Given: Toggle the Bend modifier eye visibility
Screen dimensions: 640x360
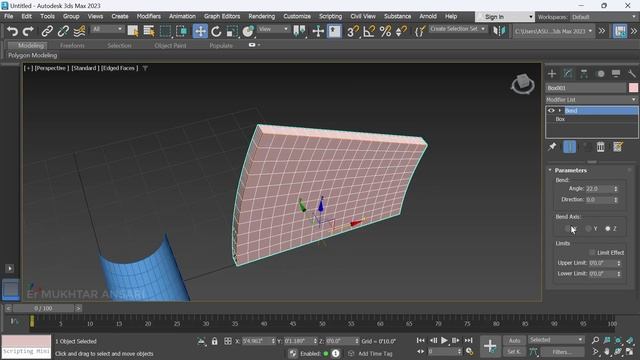Looking at the screenshot, I should [551, 111].
